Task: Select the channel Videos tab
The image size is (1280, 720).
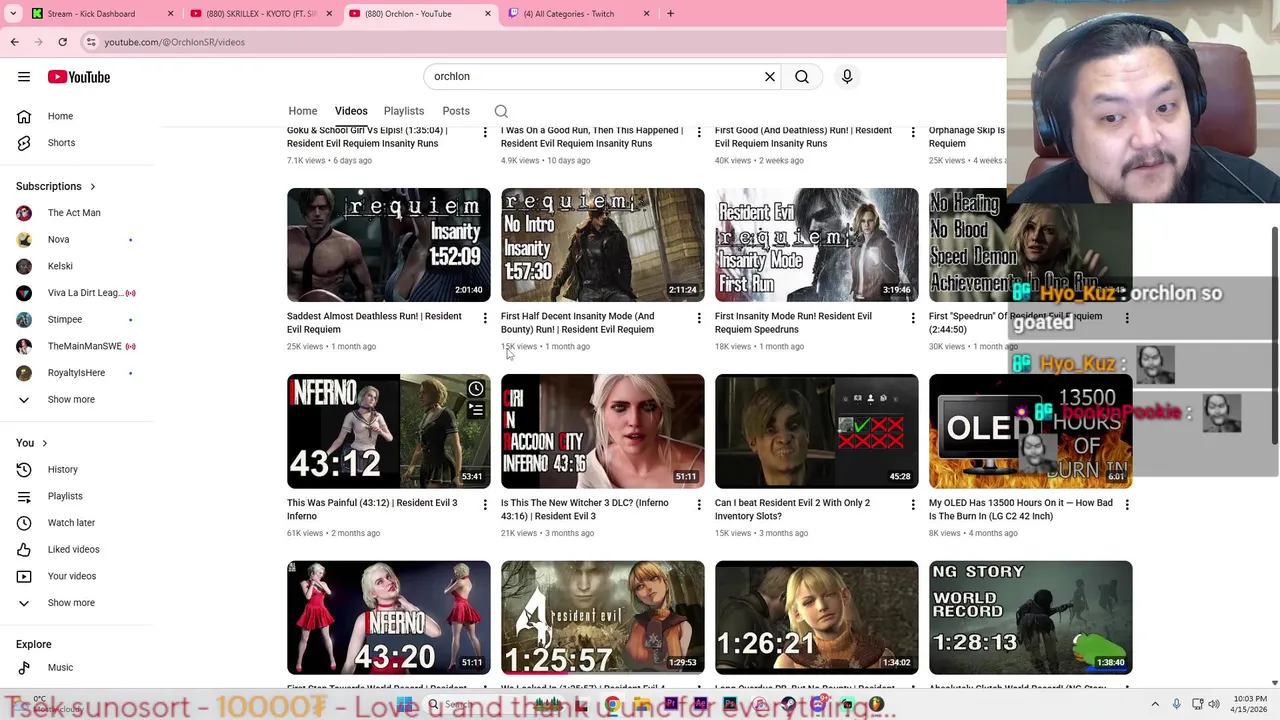Action: tap(351, 111)
